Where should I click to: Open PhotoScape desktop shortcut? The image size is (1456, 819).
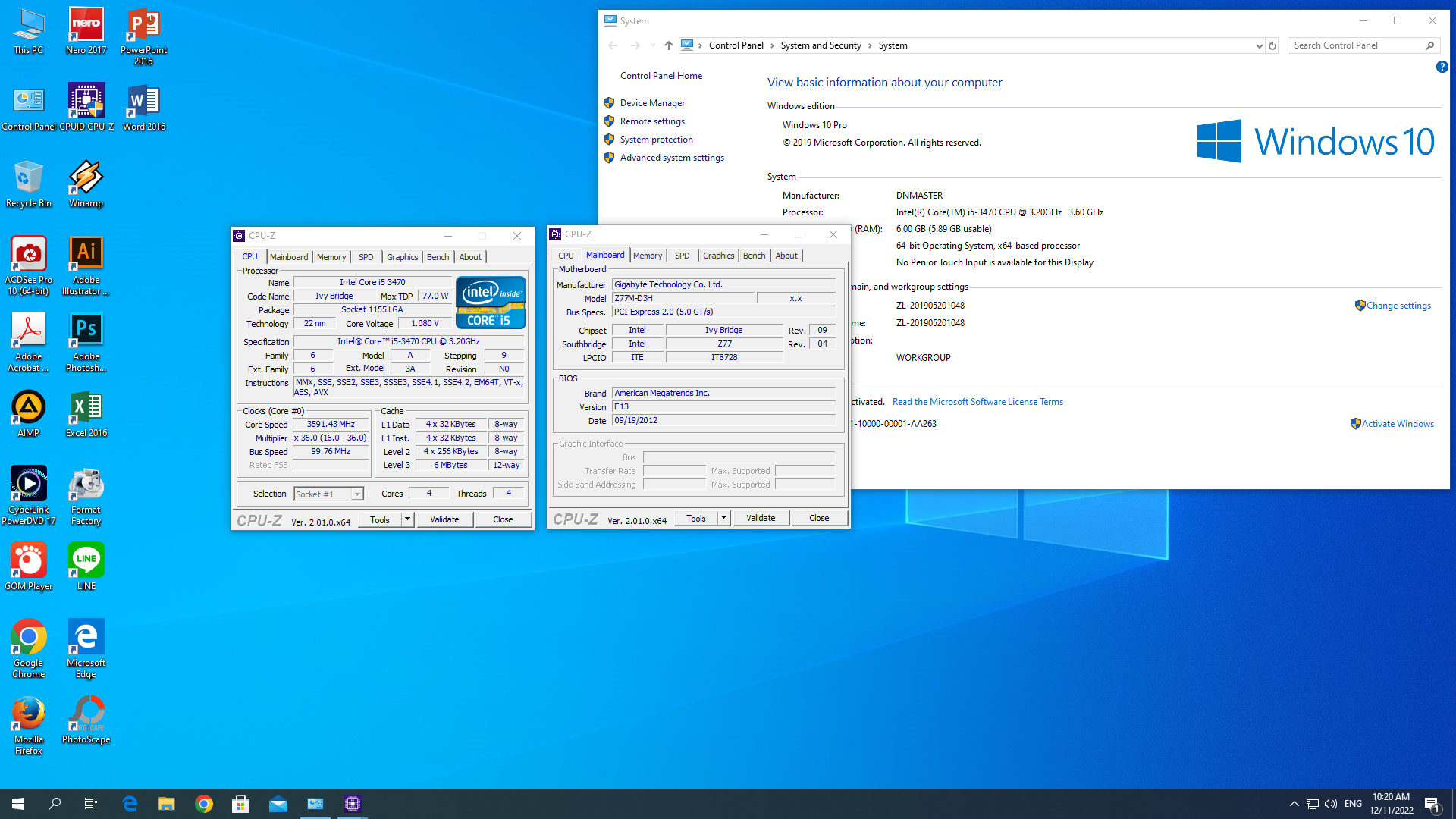[86, 721]
